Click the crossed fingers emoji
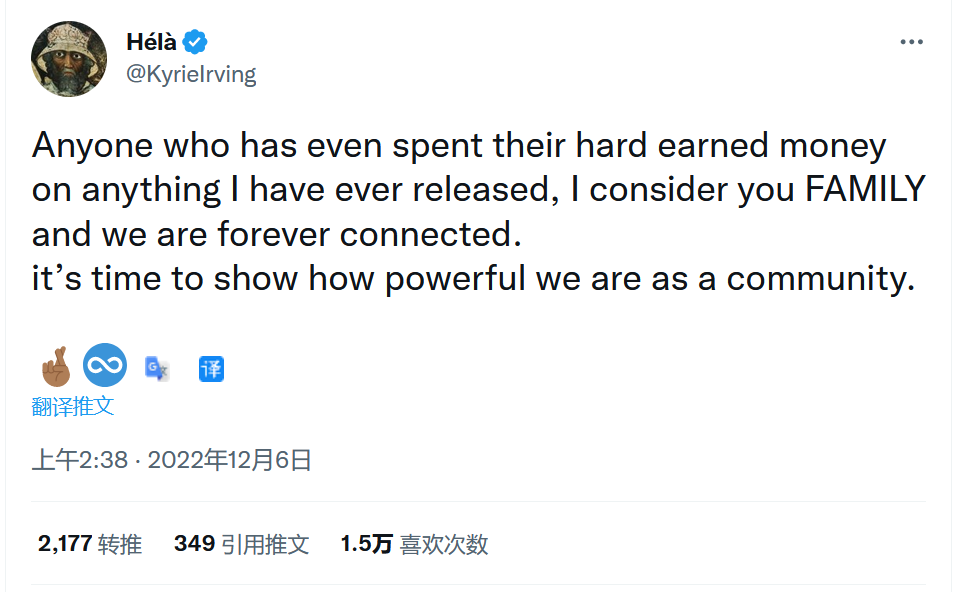Image resolution: width=961 pixels, height=592 pixels. point(56,366)
